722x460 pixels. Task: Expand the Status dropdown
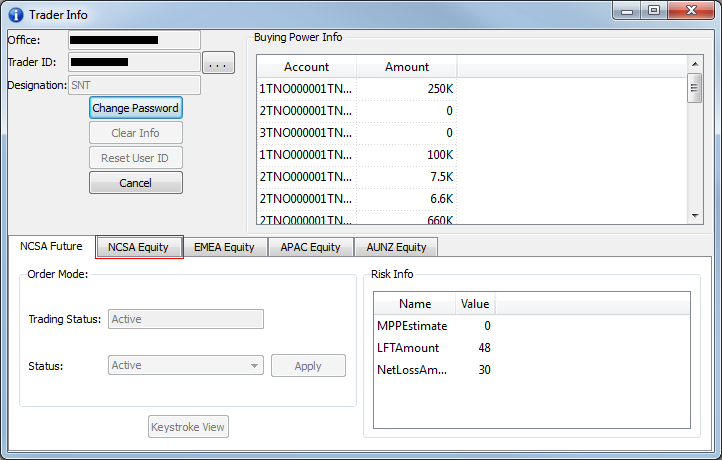pos(185,365)
